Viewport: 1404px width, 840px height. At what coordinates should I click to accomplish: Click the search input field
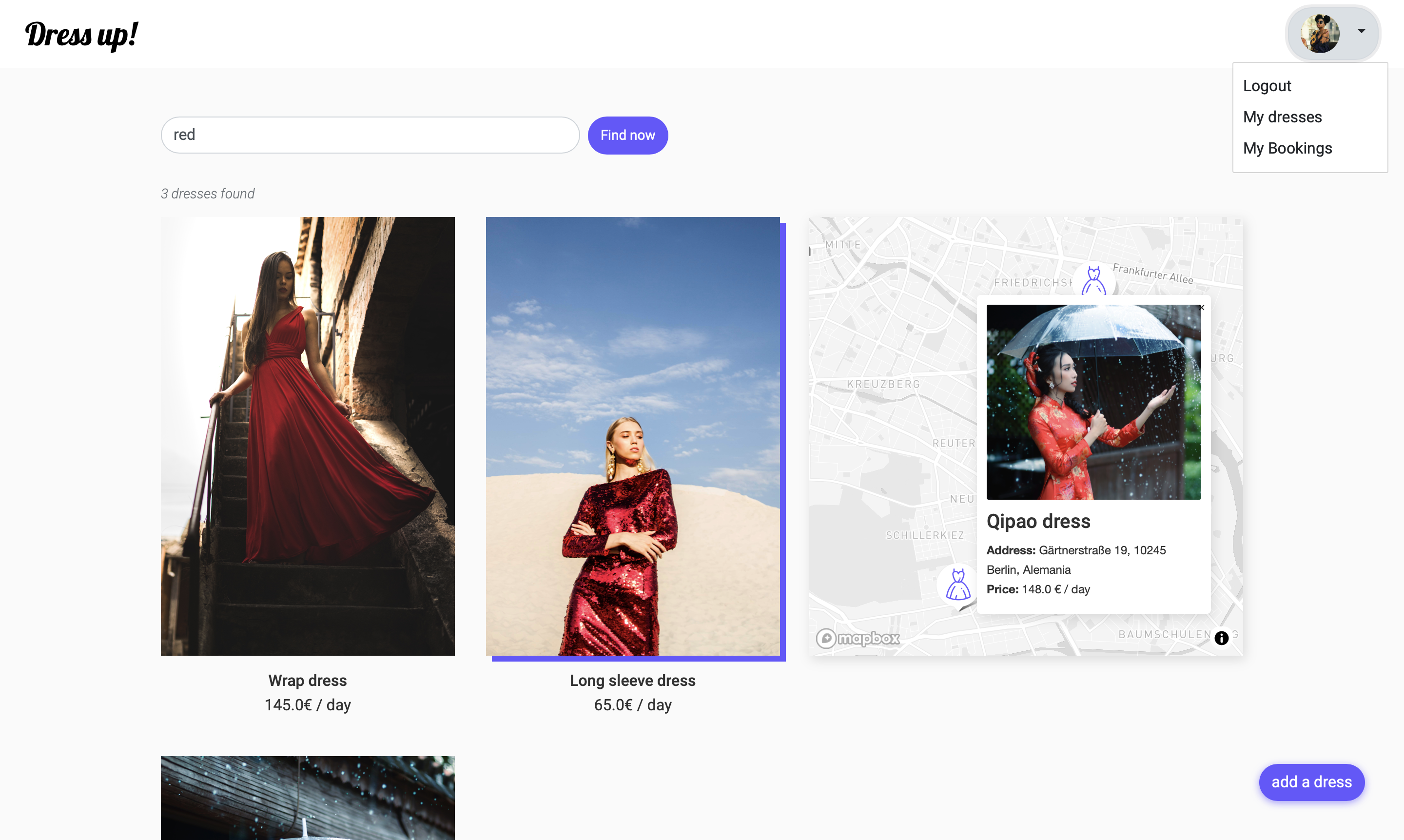point(369,134)
